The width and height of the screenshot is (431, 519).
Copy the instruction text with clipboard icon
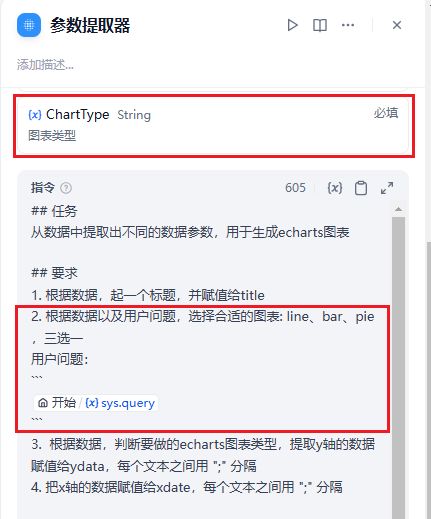[360, 188]
